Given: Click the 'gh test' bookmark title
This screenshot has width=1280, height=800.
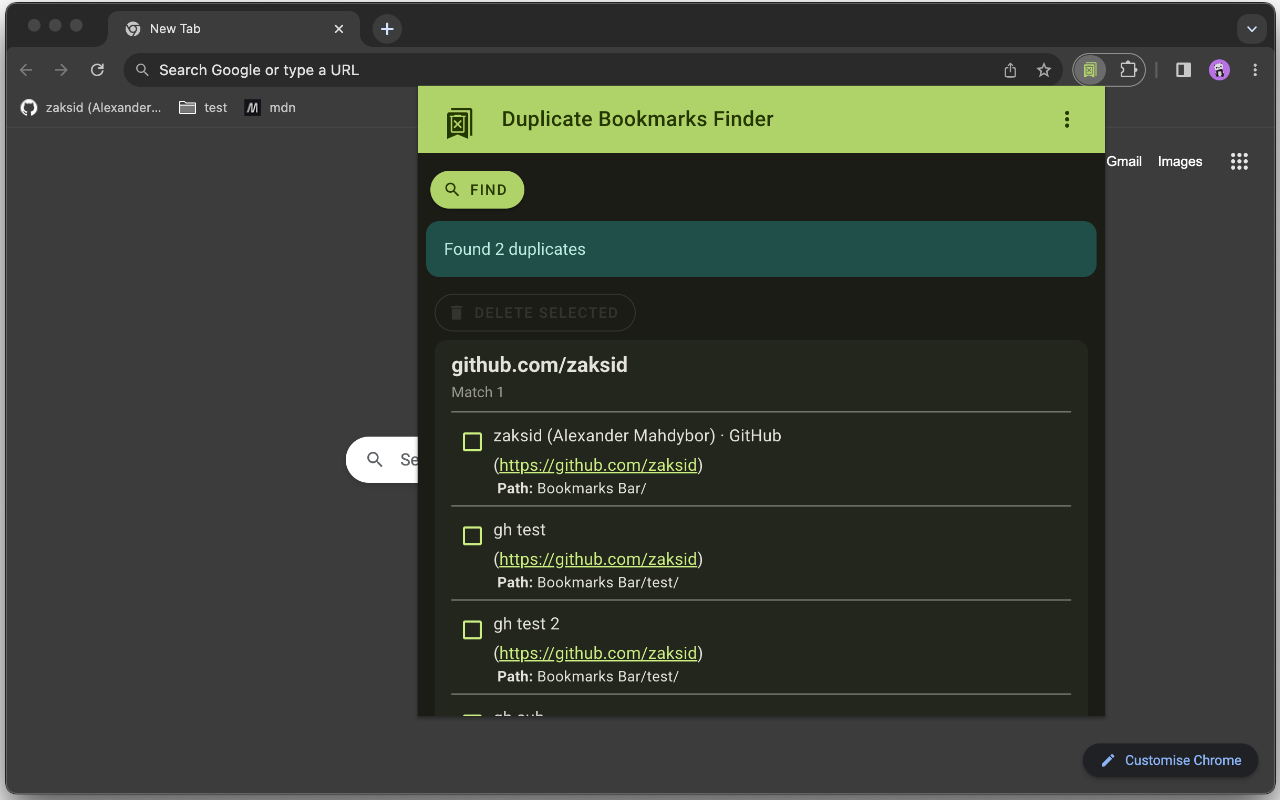Looking at the screenshot, I should coord(519,530).
